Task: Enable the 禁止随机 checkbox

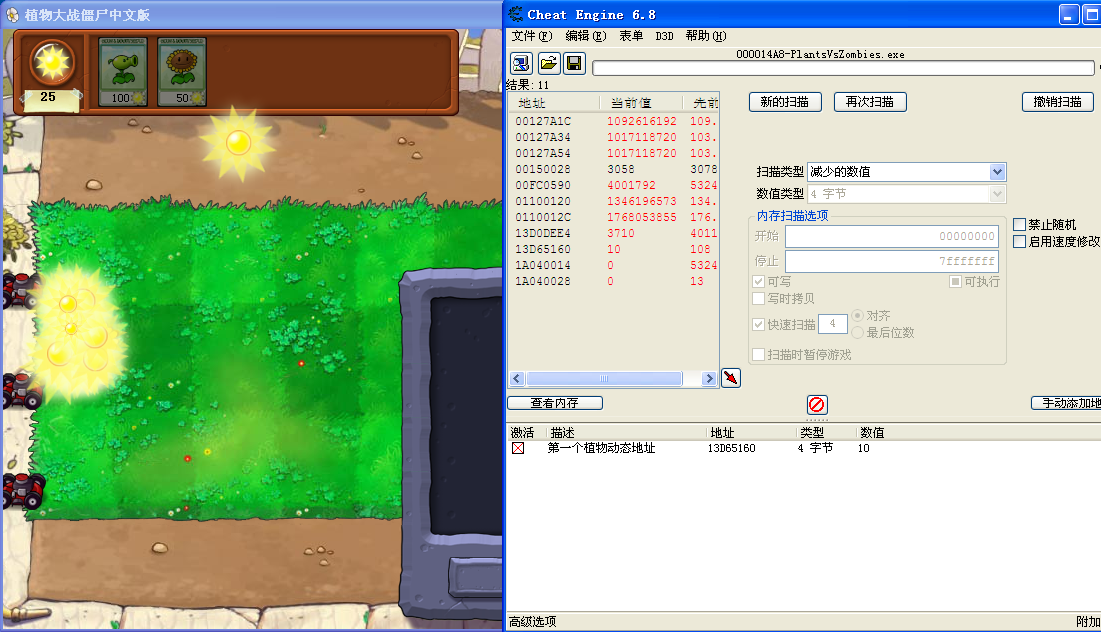Action: [x=1020, y=225]
